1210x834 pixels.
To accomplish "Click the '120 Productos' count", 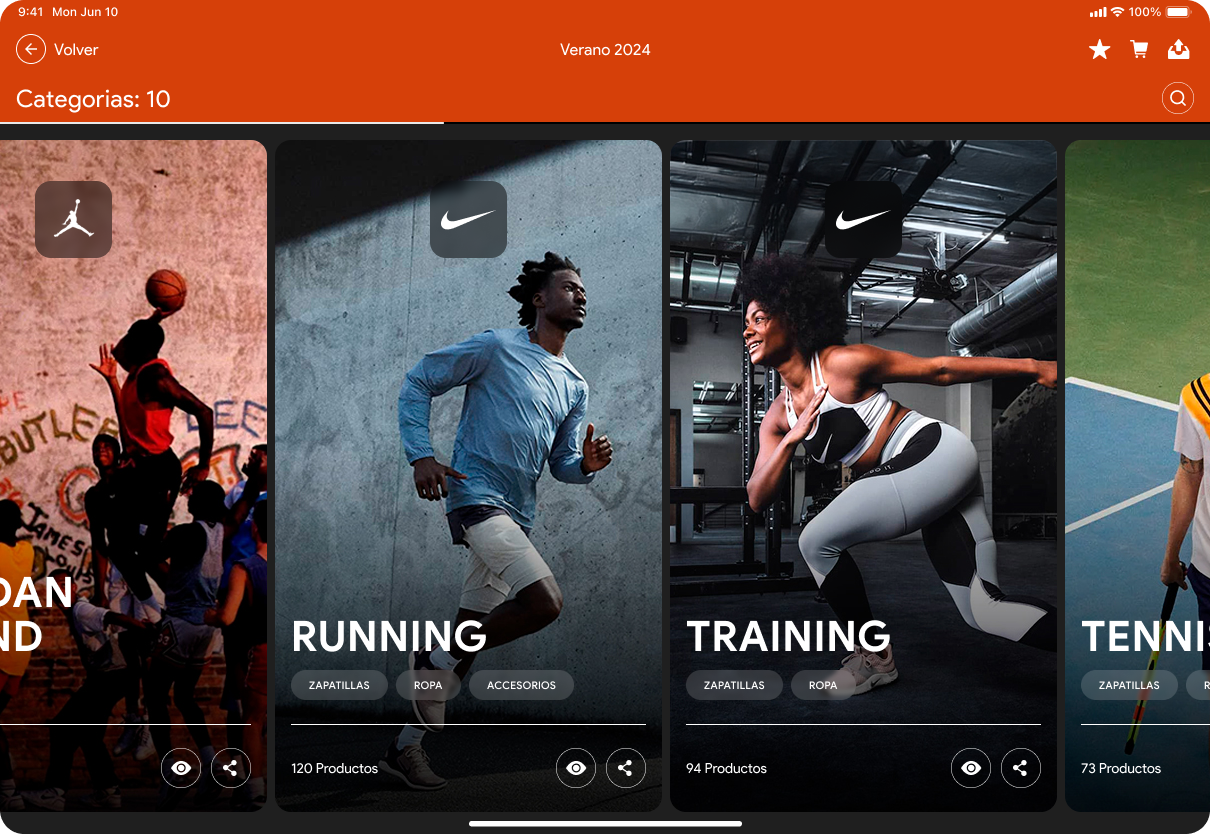I will [335, 768].
